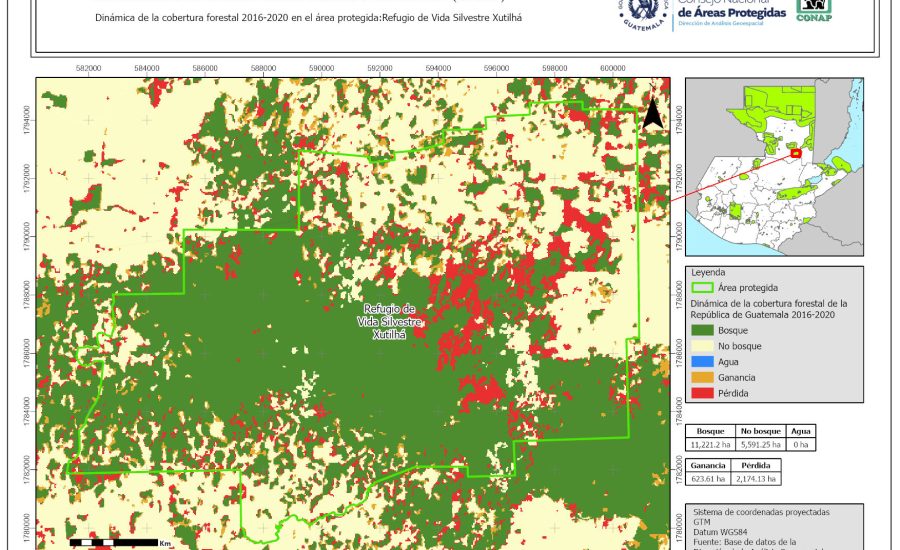Select the dark green Bosque legend swatch

[x=701, y=329]
